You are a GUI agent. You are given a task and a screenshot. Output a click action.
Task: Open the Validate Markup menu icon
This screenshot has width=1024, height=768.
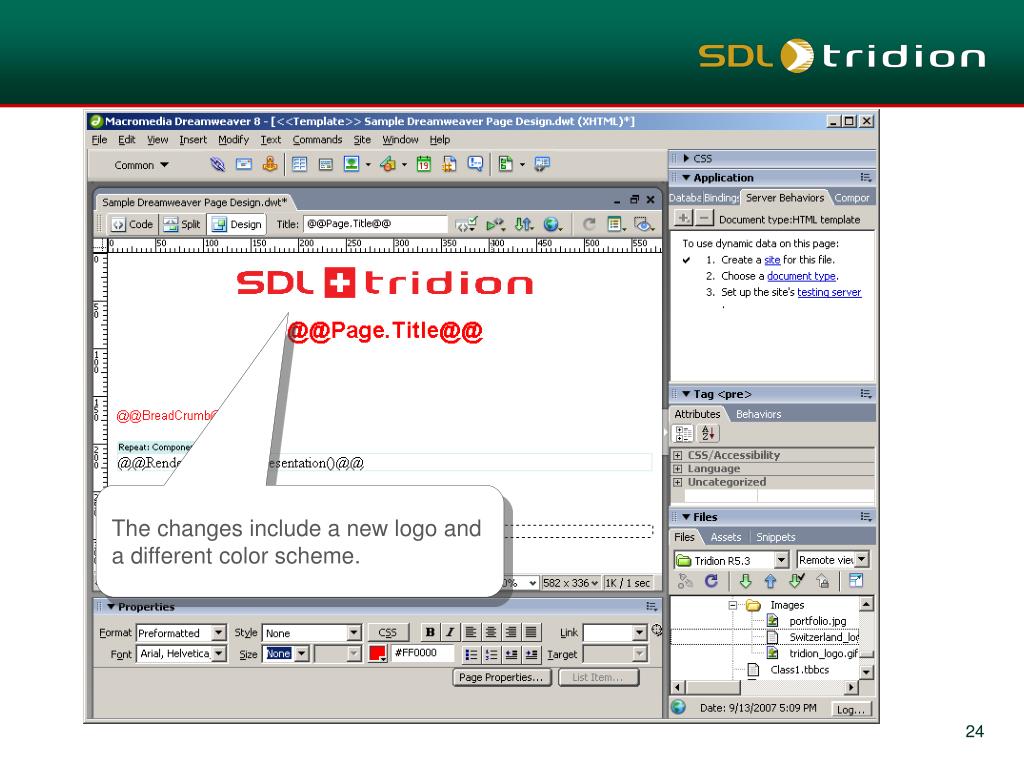pyautogui.click(x=466, y=225)
